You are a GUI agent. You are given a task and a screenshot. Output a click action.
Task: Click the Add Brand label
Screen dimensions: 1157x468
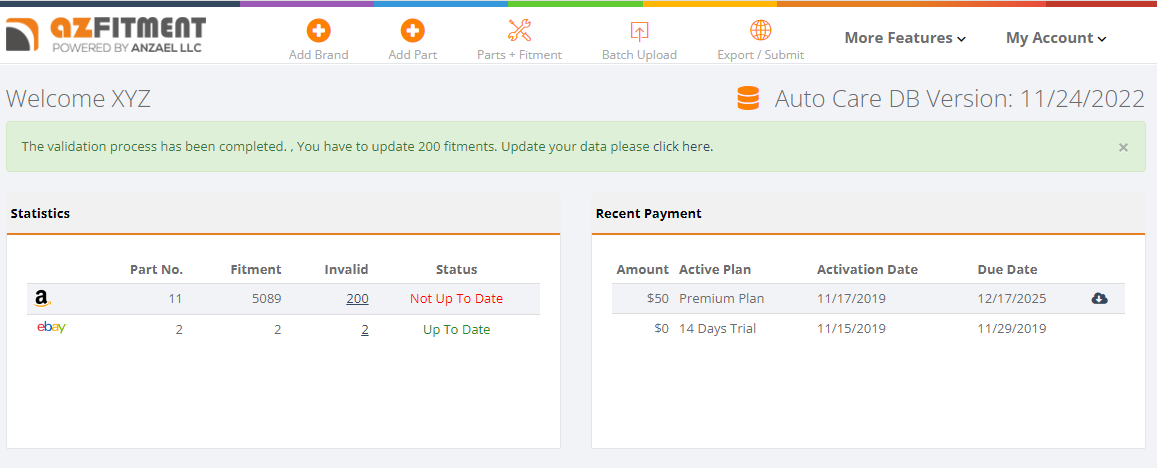tap(319, 55)
